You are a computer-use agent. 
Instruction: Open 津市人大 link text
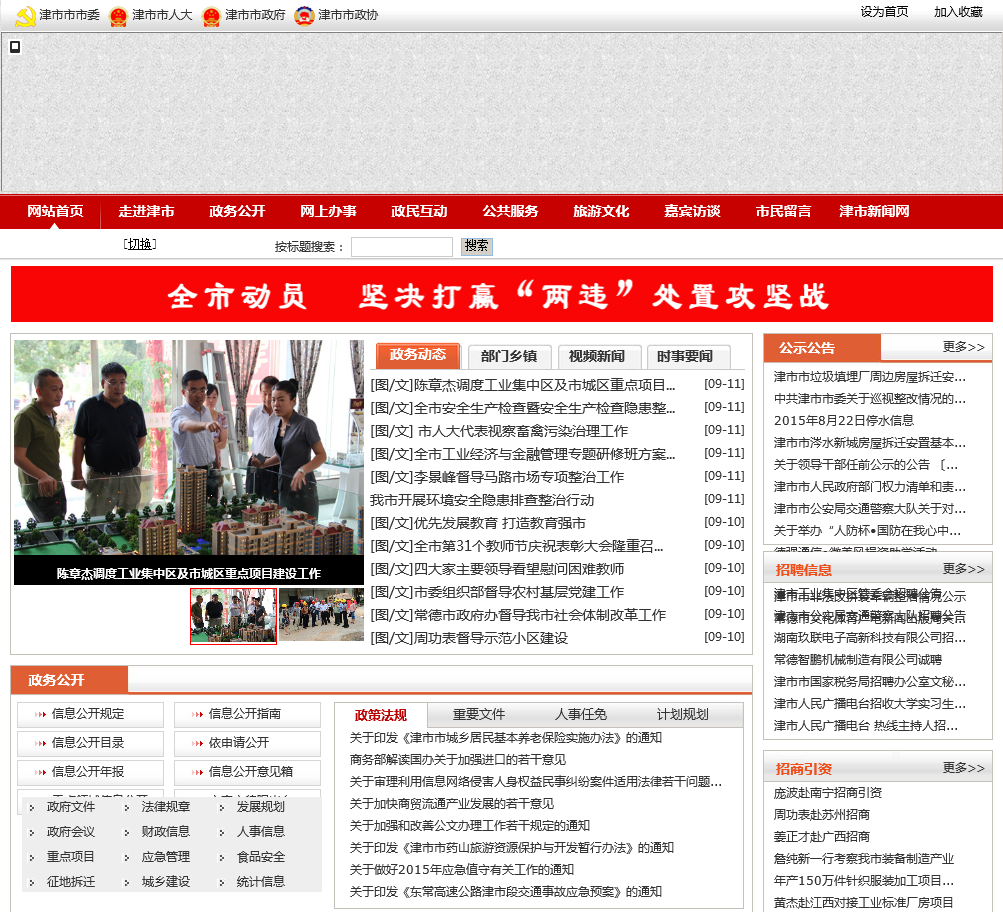coord(162,15)
